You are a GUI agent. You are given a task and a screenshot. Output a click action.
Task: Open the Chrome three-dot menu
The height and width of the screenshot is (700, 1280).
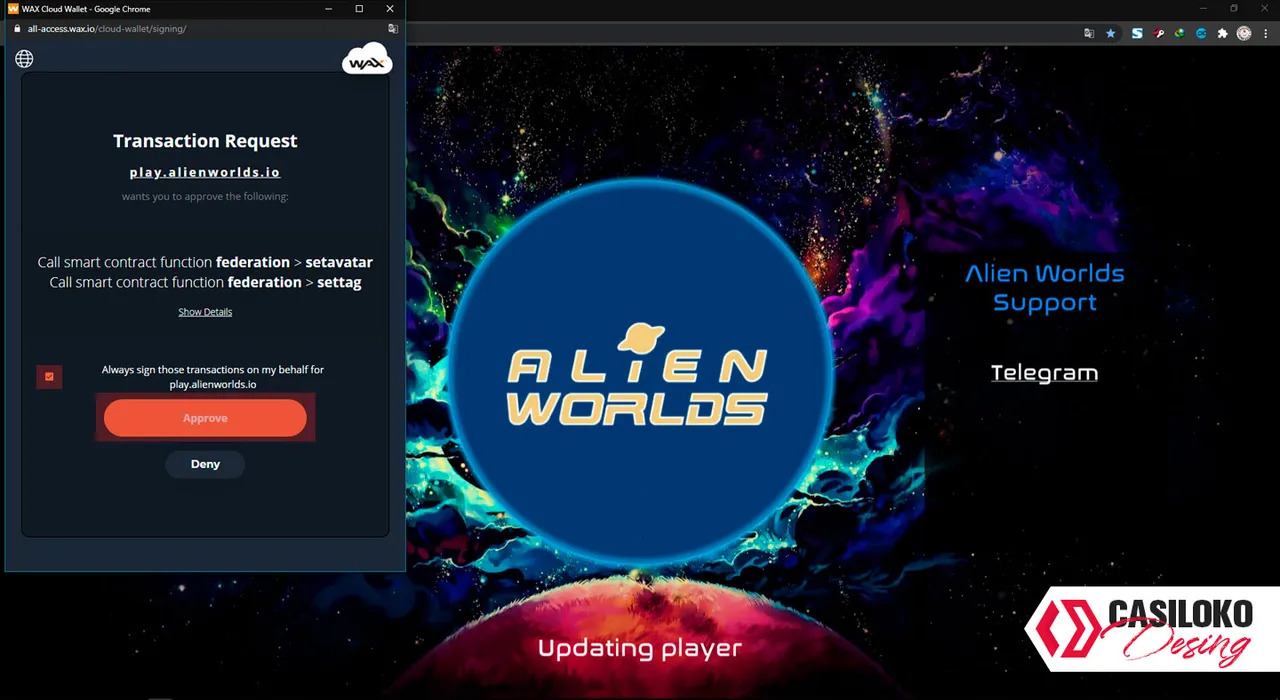[1263, 33]
